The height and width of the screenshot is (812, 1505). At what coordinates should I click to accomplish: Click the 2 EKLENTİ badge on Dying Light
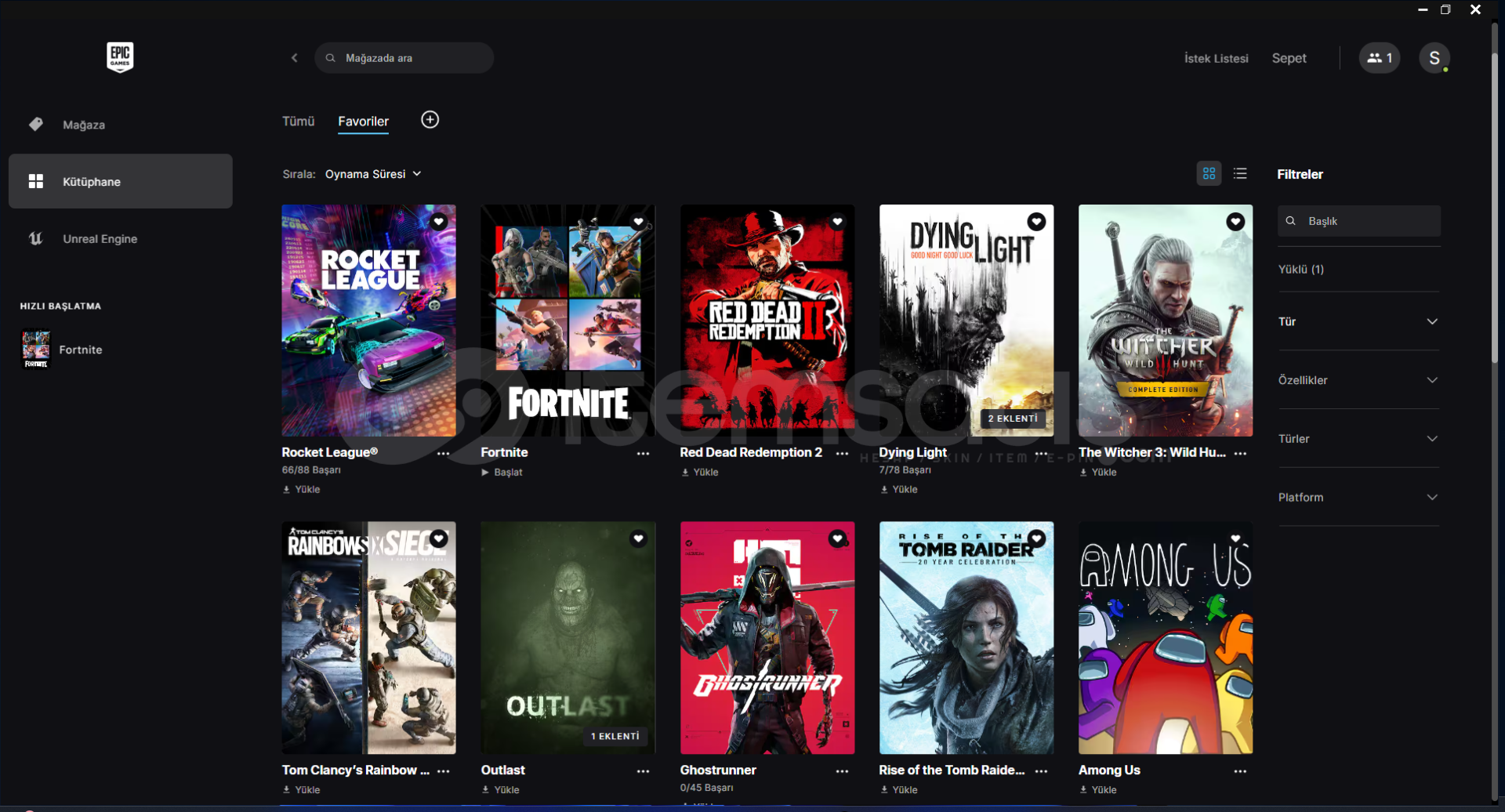pos(1013,419)
